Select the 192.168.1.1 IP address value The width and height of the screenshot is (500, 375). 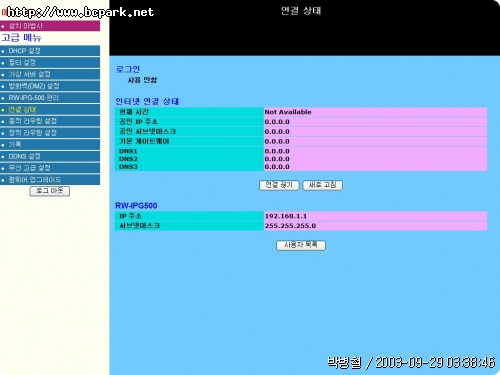286,216
